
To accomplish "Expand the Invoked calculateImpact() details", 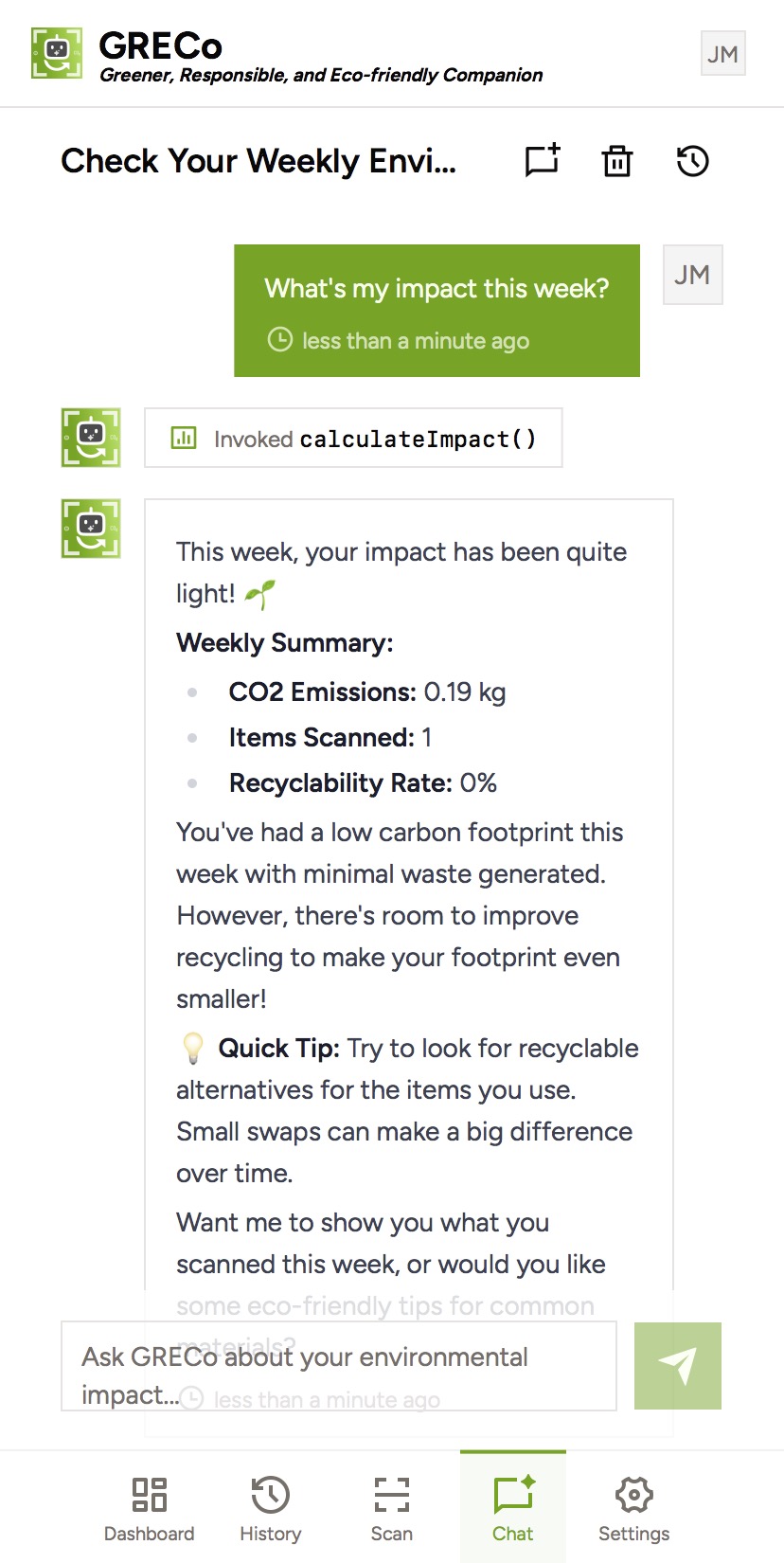I will tap(353, 438).
